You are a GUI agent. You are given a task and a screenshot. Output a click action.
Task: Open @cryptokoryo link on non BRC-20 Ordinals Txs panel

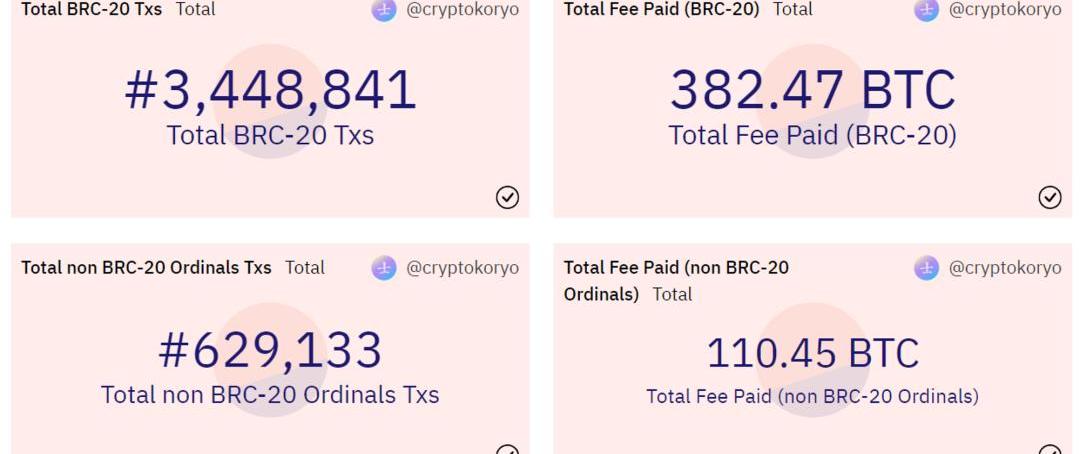pos(463,268)
